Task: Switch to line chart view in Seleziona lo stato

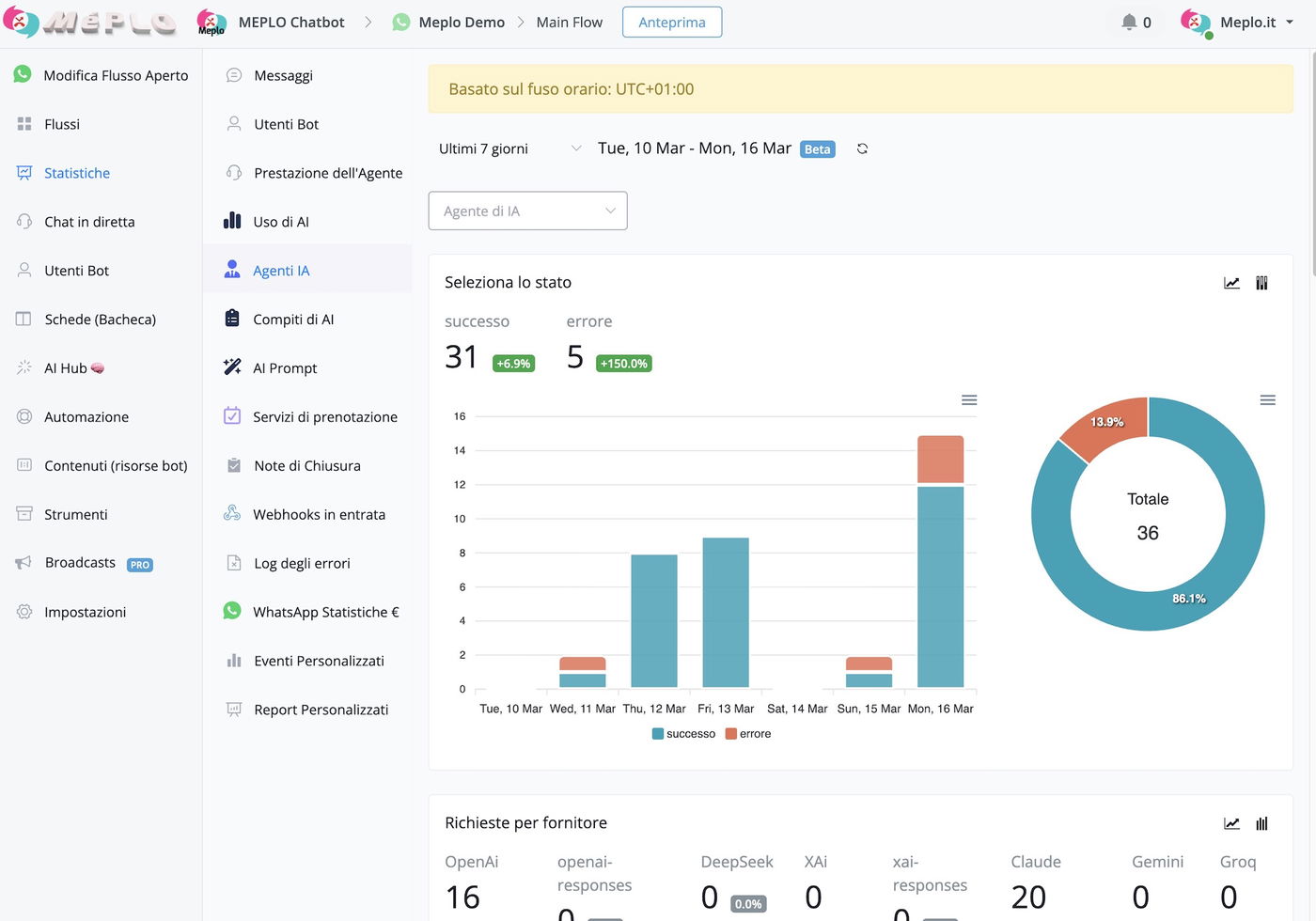Action: pos(1231,283)
